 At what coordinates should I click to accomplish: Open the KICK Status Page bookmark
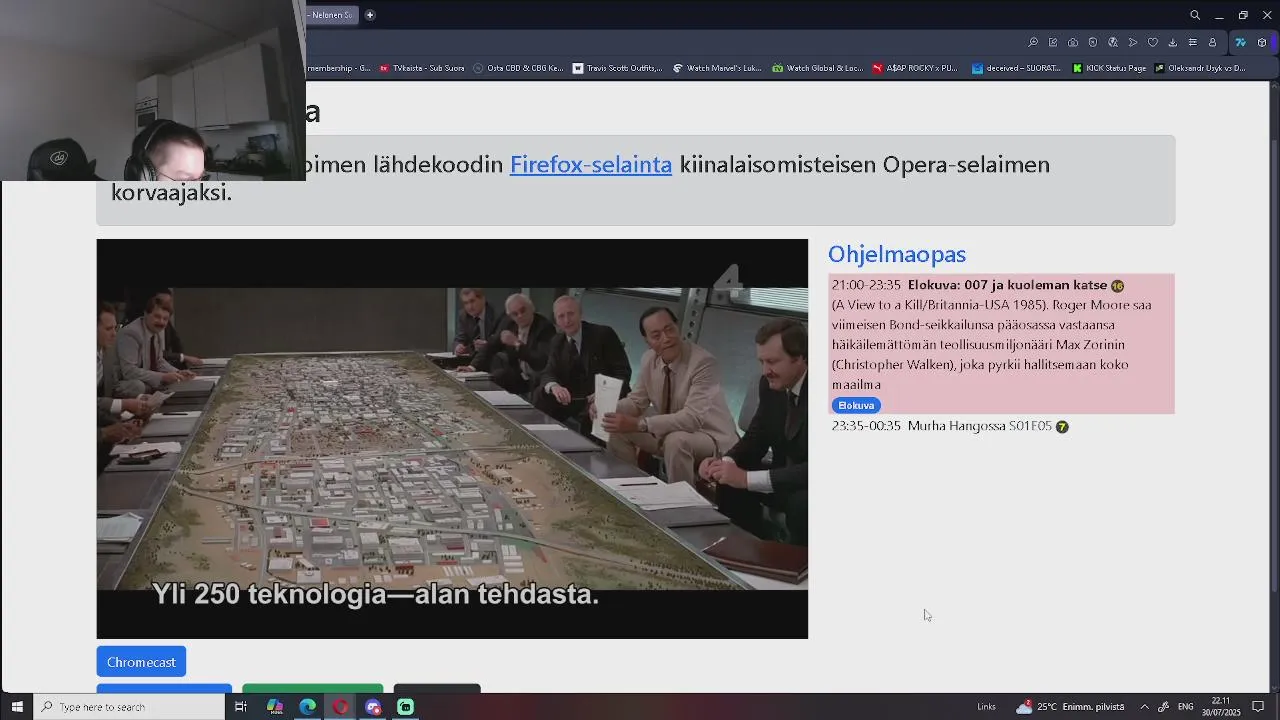[x=1109, y=68]
